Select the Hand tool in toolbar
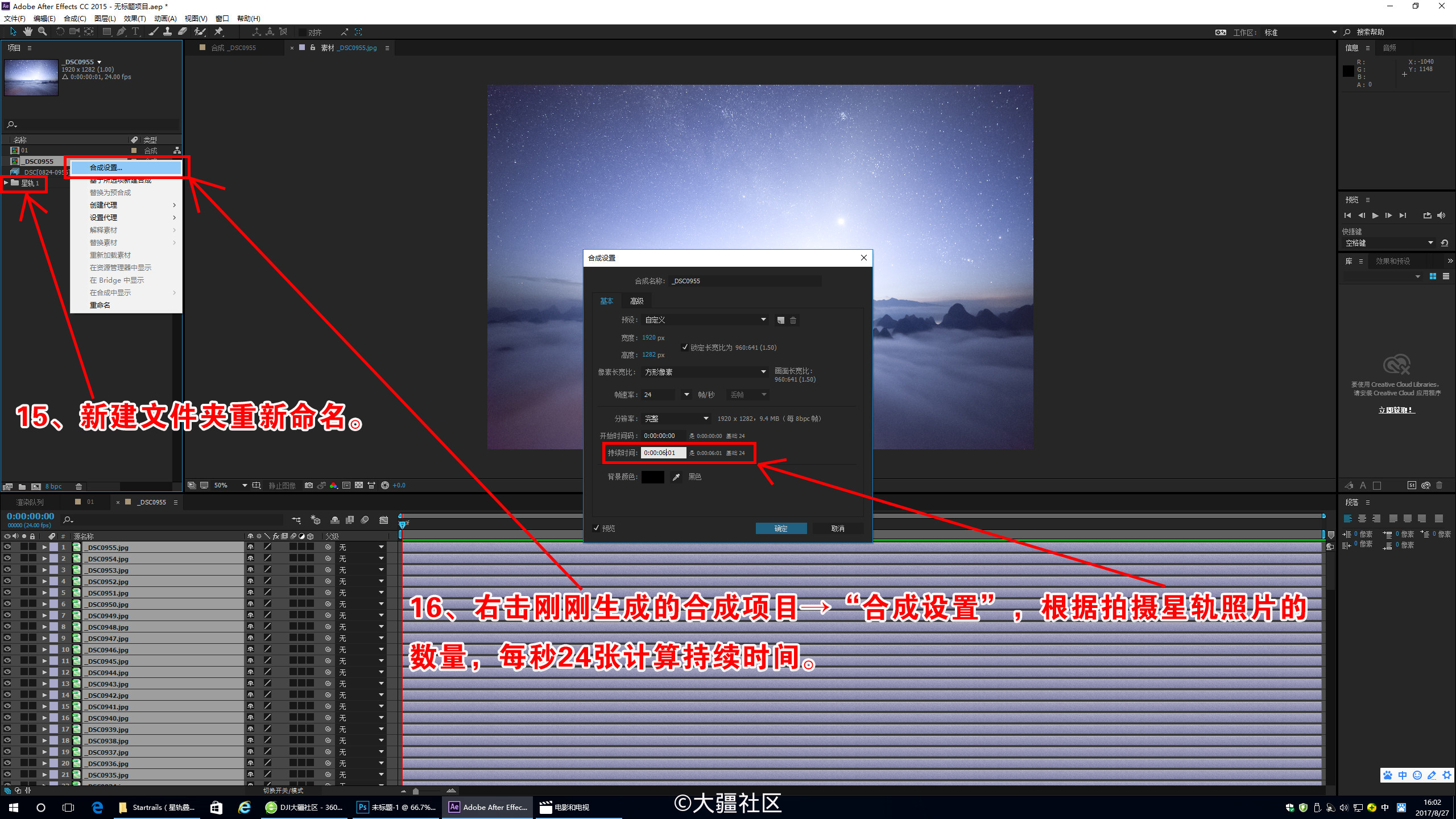1456x819 pixels. click(x=27, y=32)
